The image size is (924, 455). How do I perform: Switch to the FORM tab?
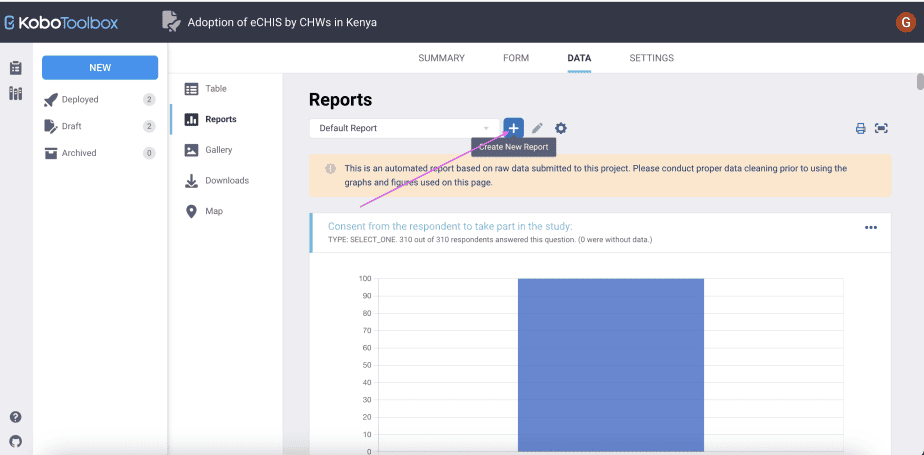(516, 58)
